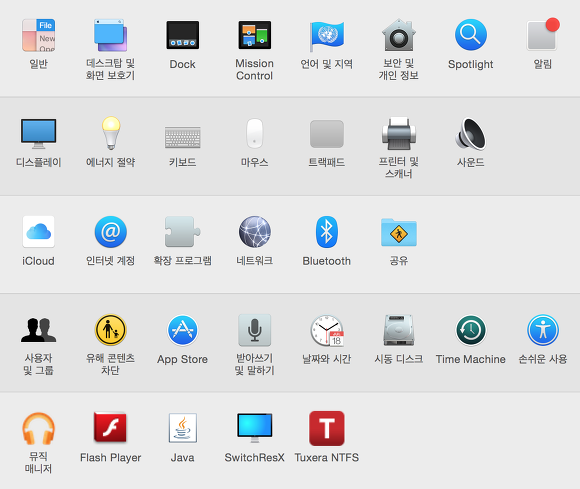Open Flash Player preferences
This screenshot has height=489, width=580.
[110, 428]
